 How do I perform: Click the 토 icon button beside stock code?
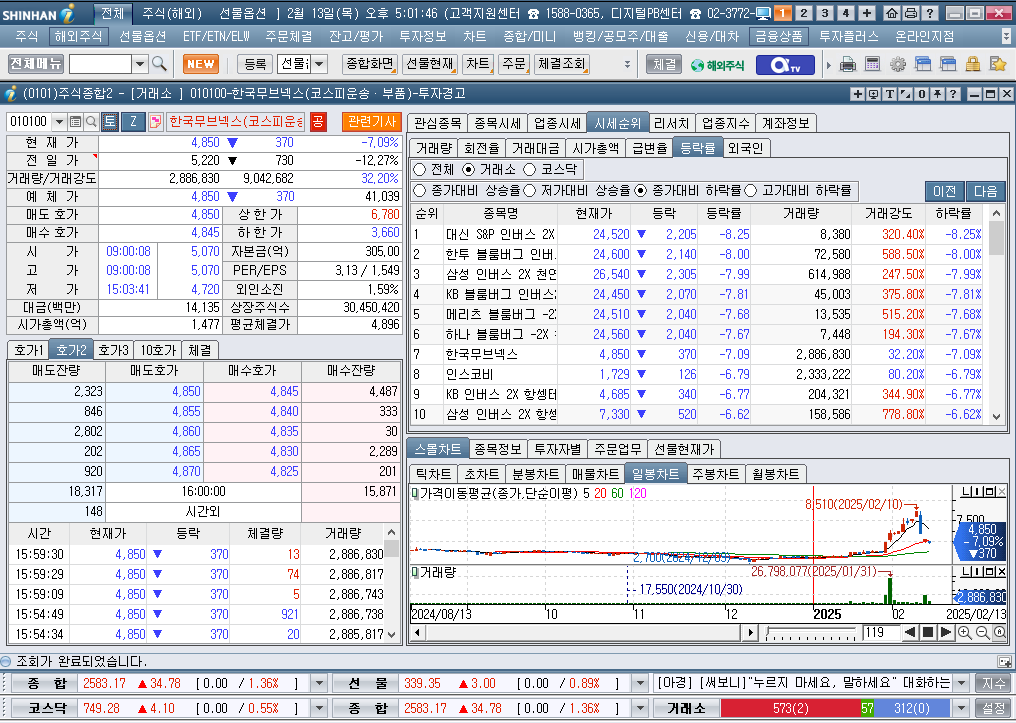[110, 121]
